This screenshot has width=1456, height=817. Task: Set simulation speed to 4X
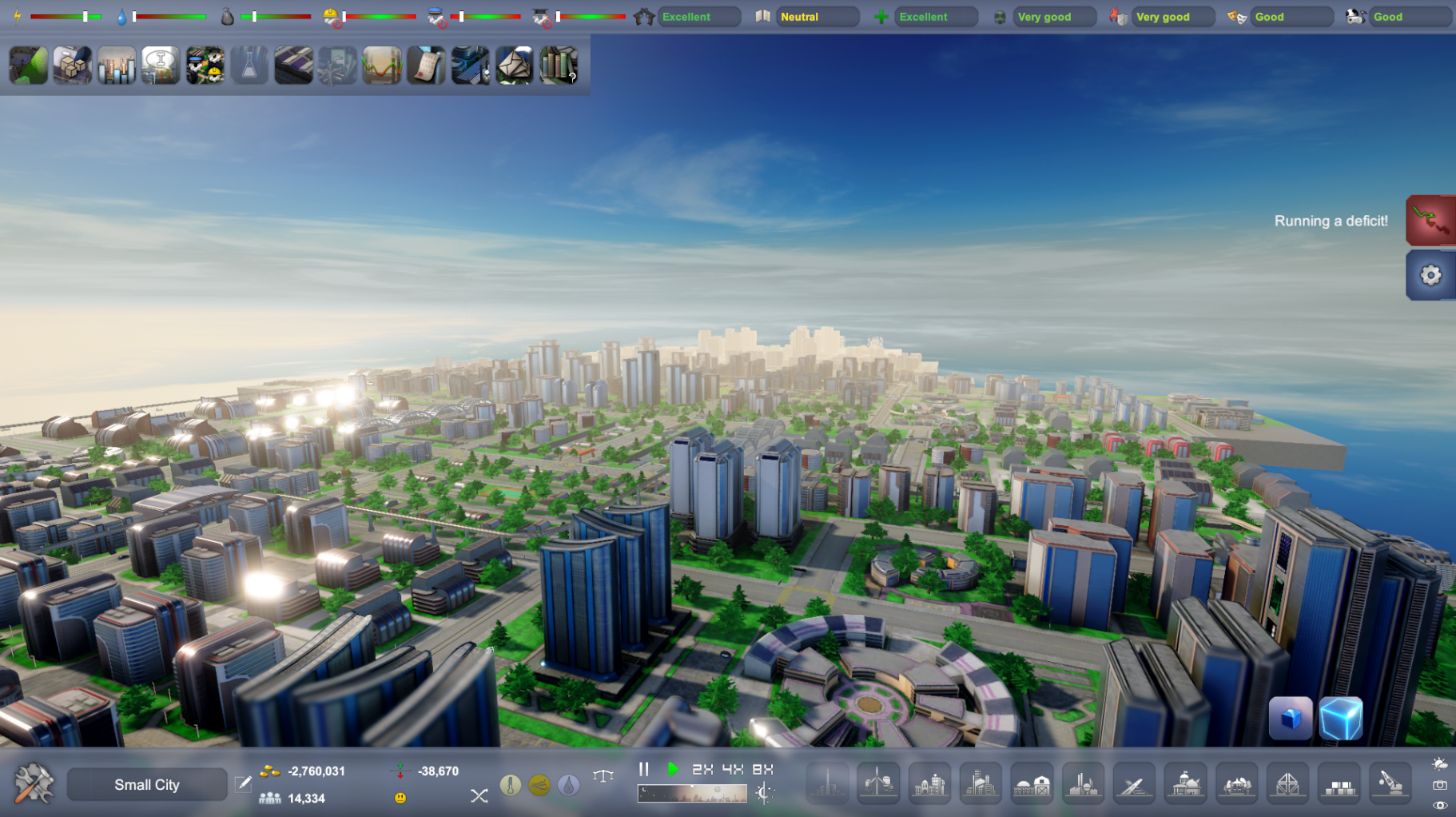[x=733, y=769]
